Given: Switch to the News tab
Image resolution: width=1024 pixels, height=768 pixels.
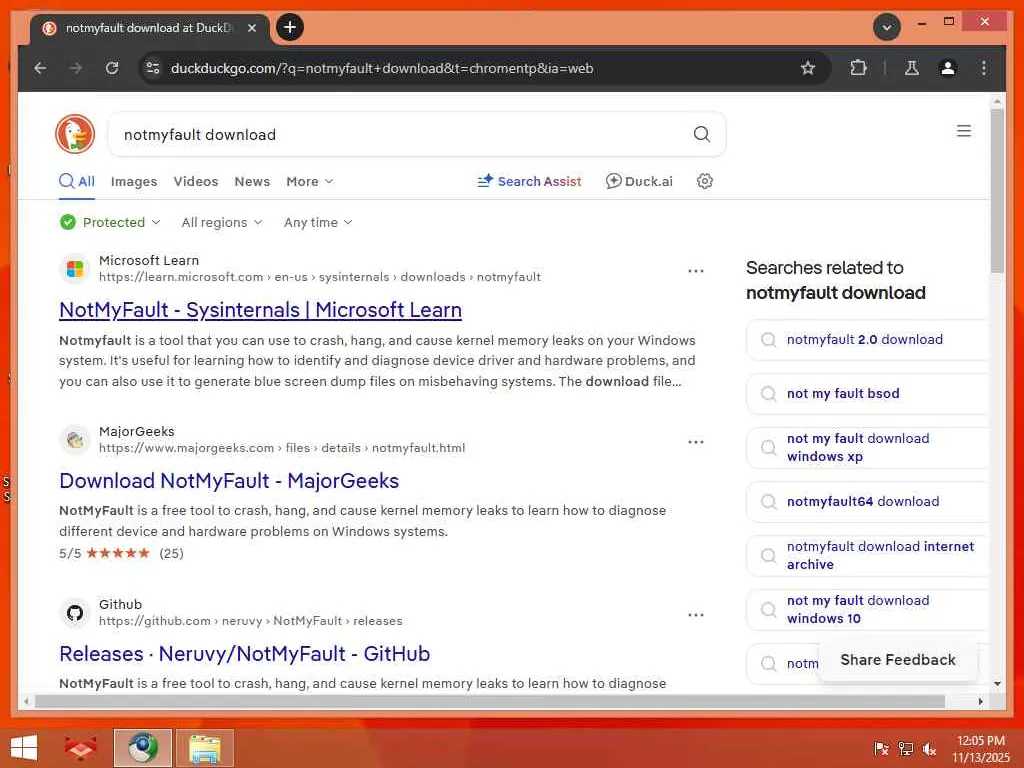Looking at the screenshot, I should click(252, 181).
